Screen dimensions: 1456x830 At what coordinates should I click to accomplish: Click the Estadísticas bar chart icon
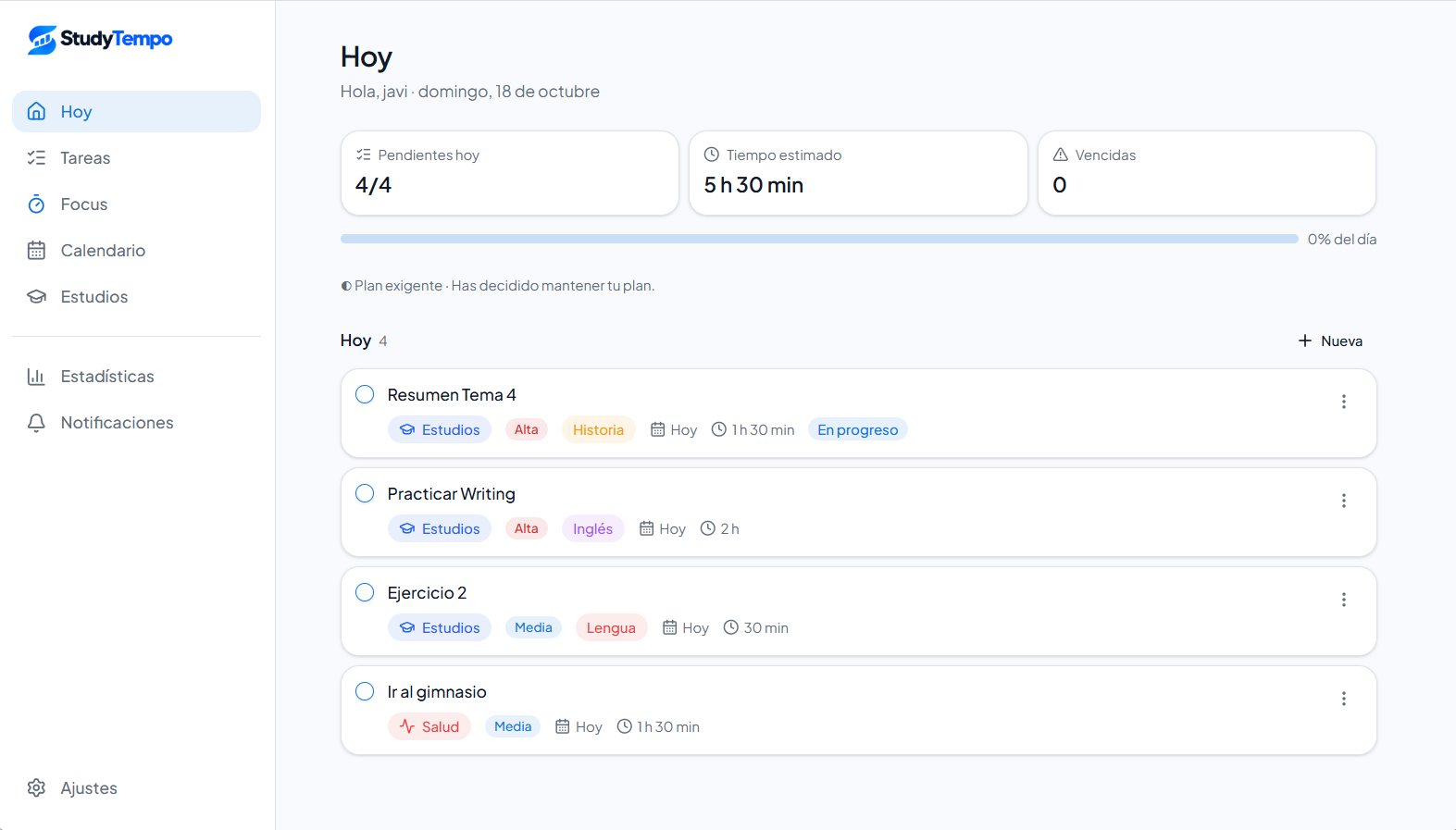click(36, 376)
